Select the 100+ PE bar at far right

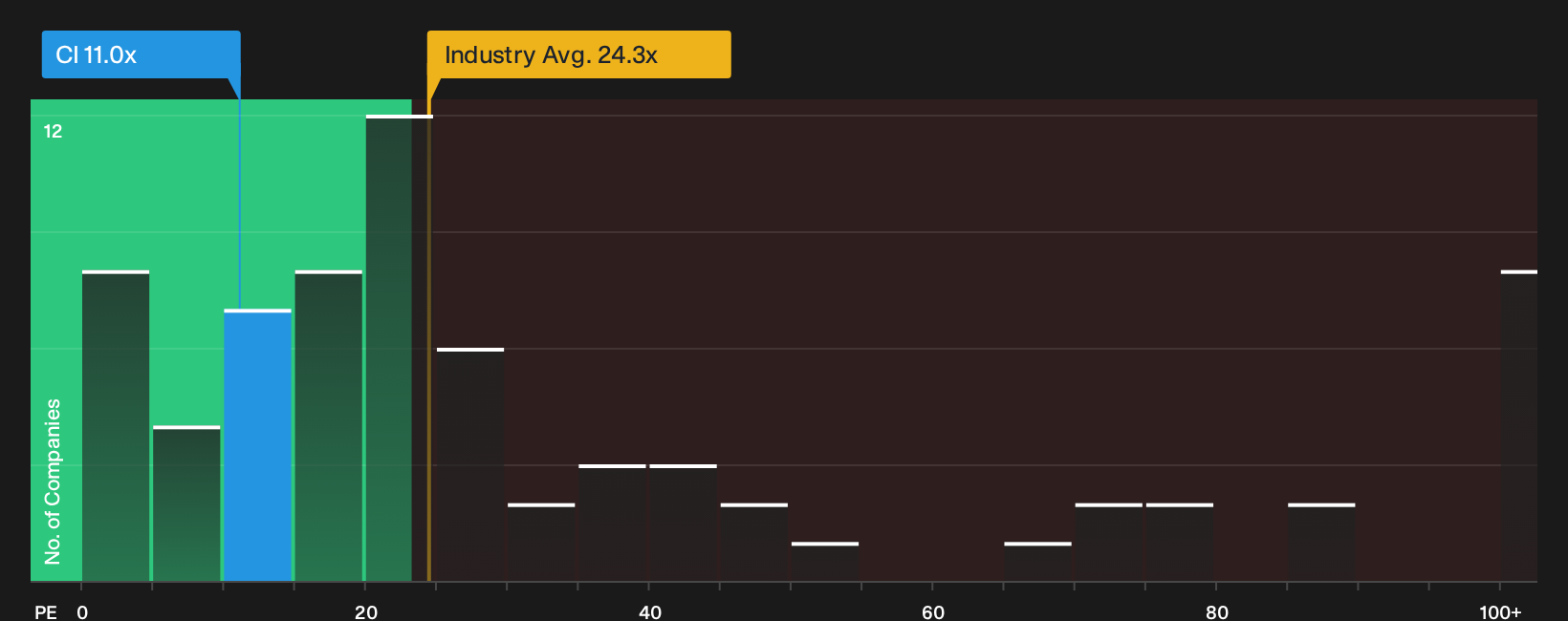1518,426
